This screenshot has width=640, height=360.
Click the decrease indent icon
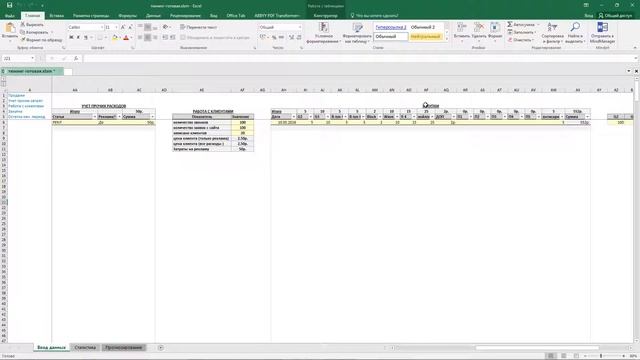click(165, 38)
